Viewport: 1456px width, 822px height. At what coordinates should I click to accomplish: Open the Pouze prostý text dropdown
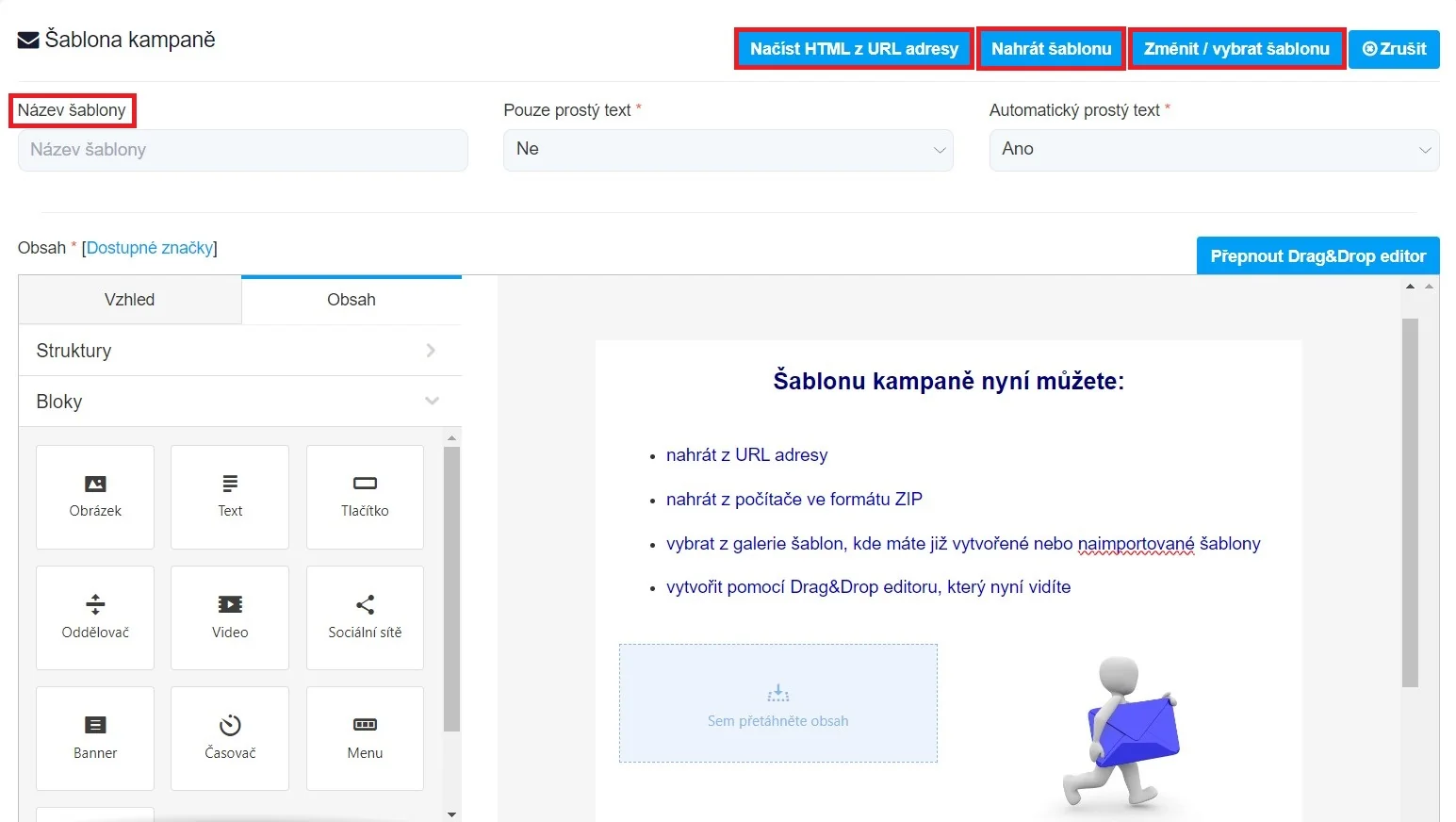[728, 150]
